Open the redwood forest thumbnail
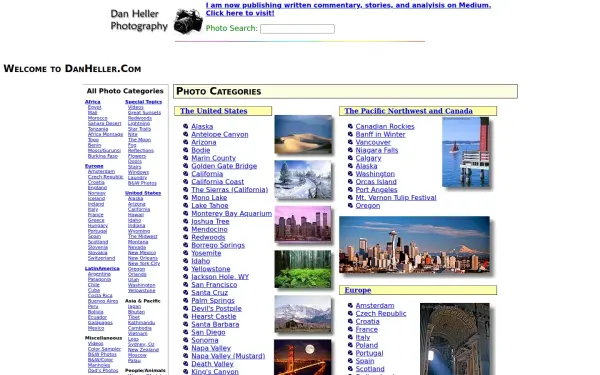This screenshot has width=600, height=375. pyautogui.click(x=303, y=269)
